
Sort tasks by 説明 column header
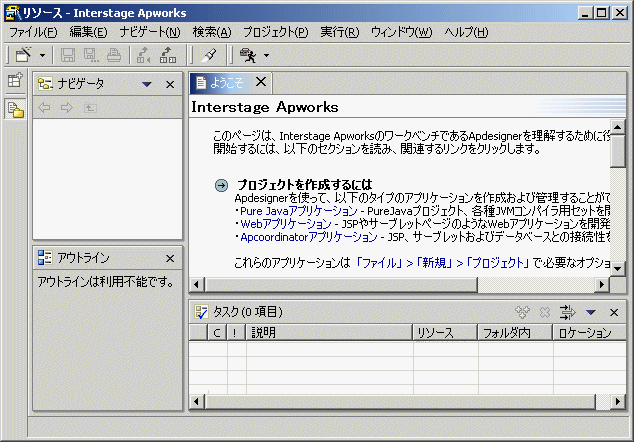coord(329,332)
